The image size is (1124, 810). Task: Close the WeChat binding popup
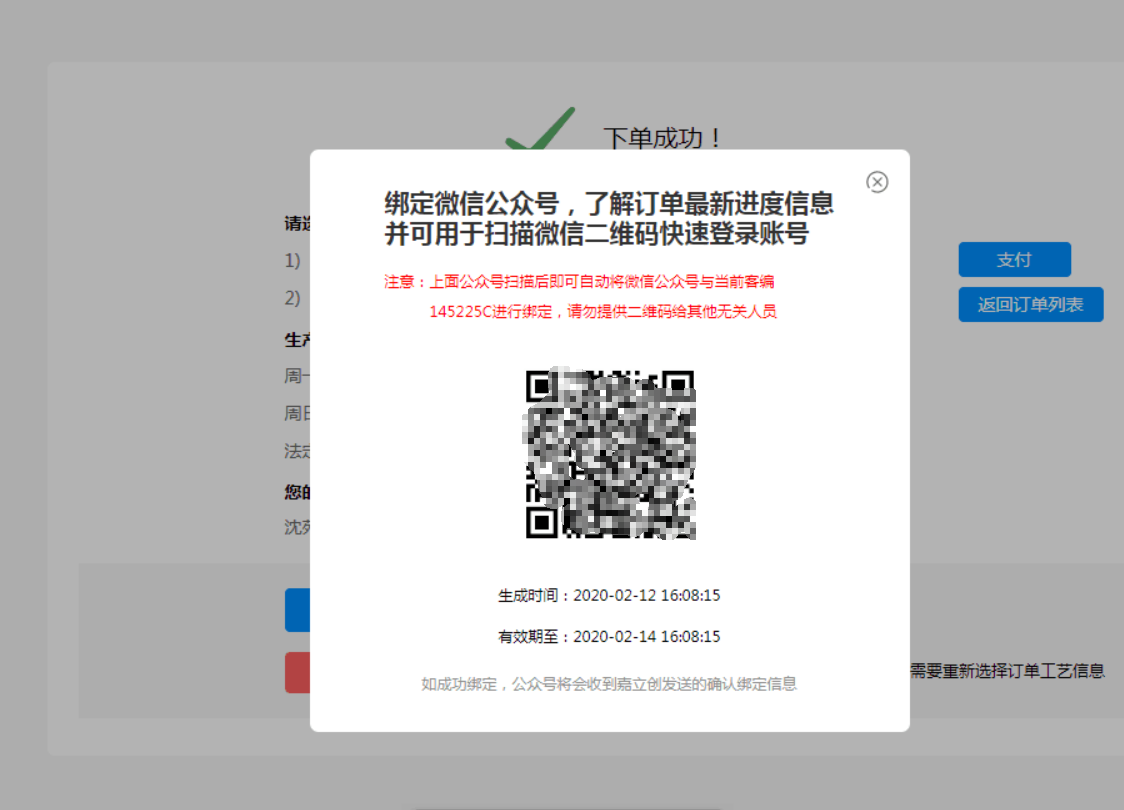(x=877, y=182)
